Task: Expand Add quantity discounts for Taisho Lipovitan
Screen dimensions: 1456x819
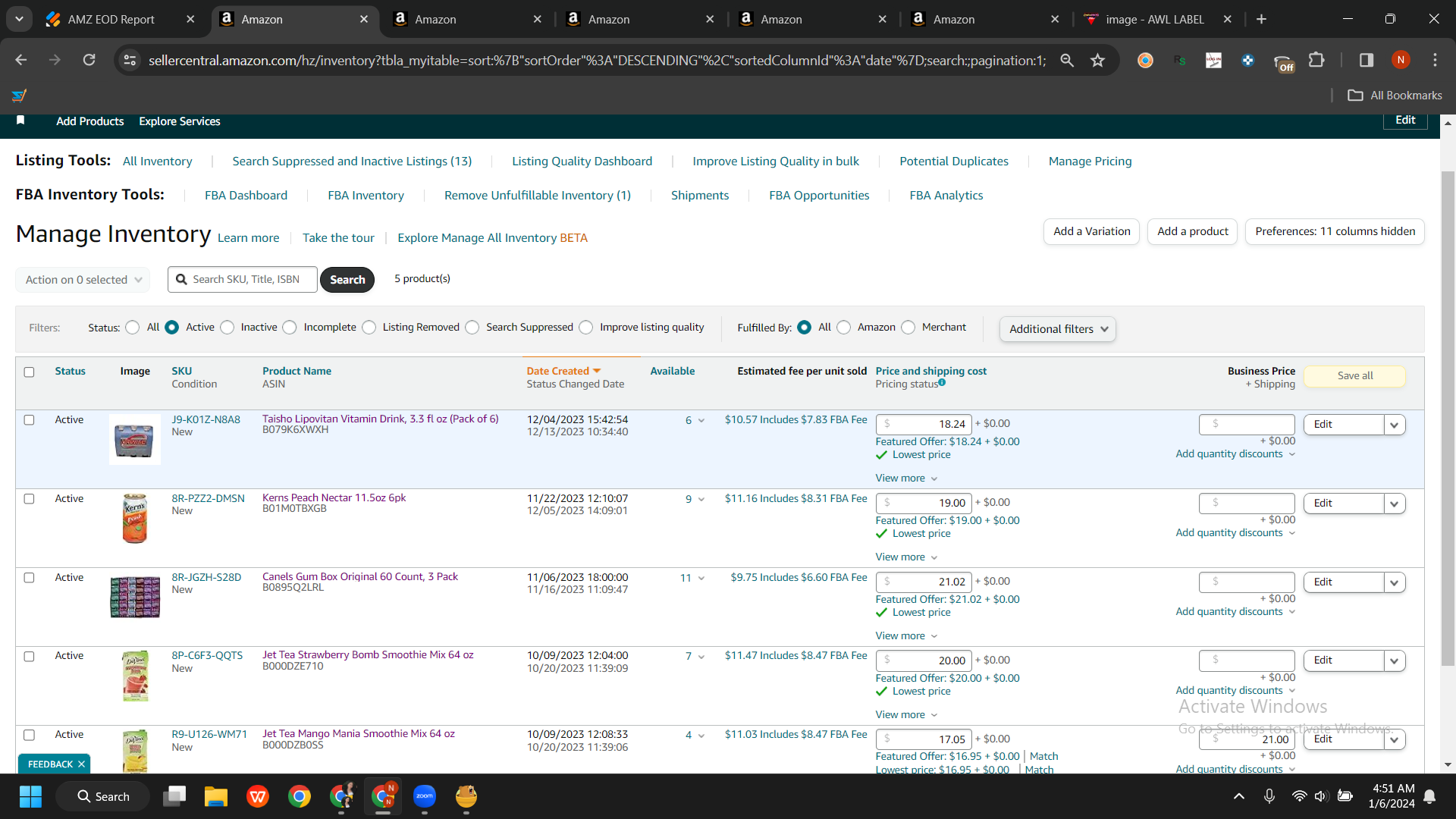Action: 1235,454
